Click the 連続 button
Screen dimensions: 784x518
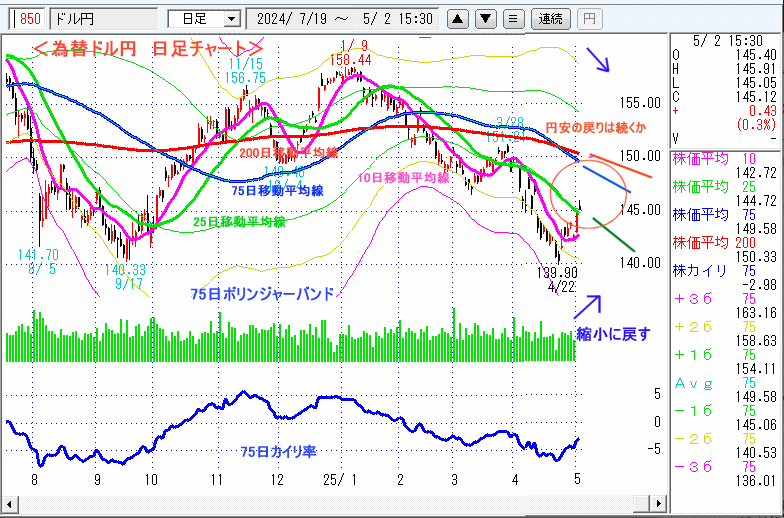pyautogui.click(x=550, y=20)
